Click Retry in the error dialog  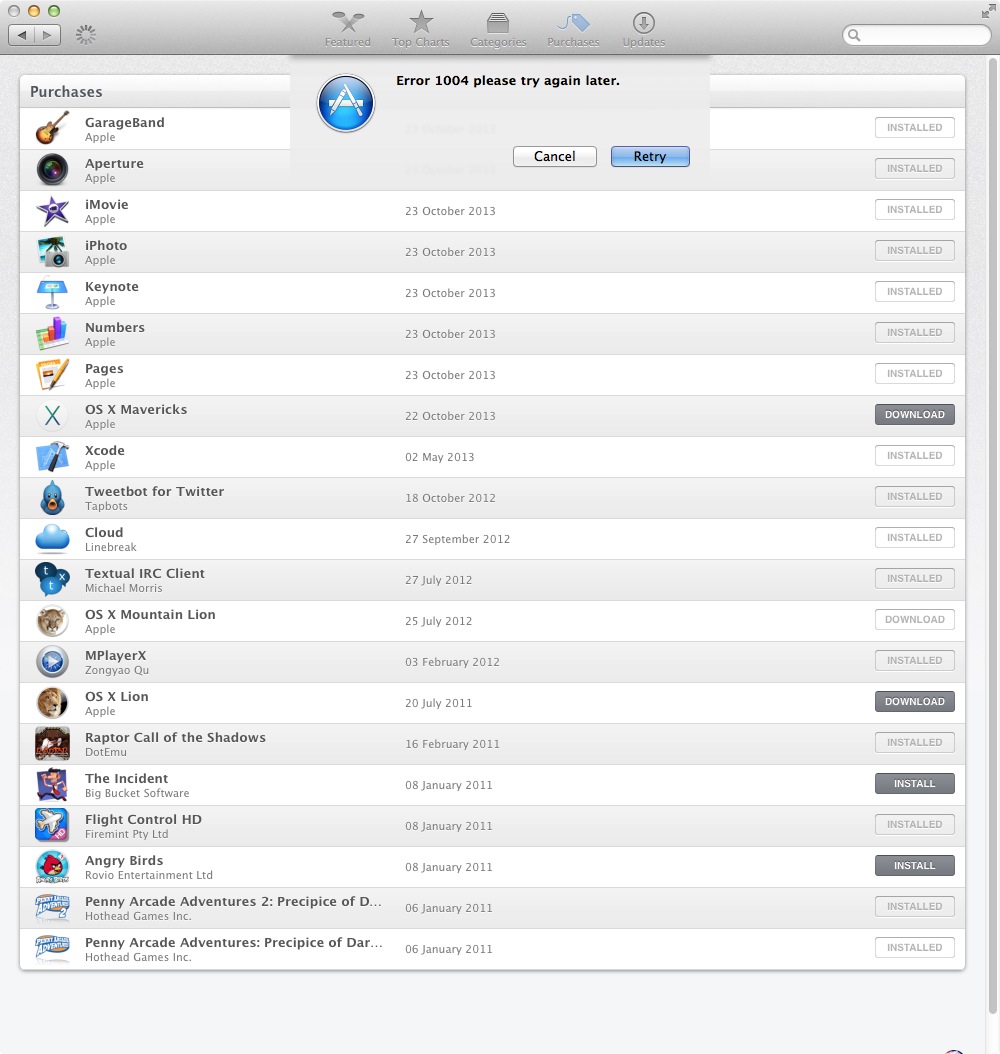click(x=650, y=156)
